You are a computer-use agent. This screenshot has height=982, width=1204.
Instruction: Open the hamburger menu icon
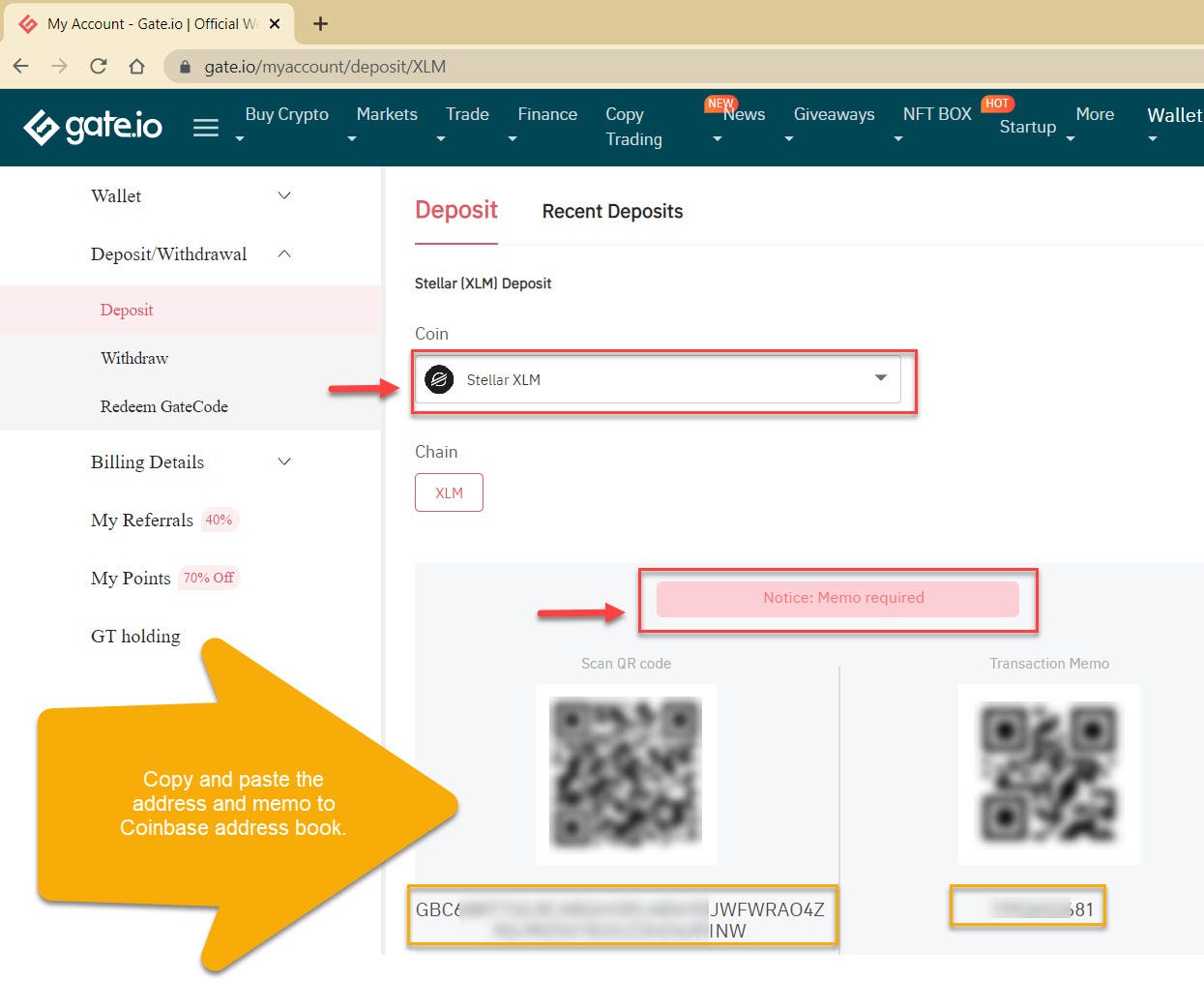(x=206, y=128)
